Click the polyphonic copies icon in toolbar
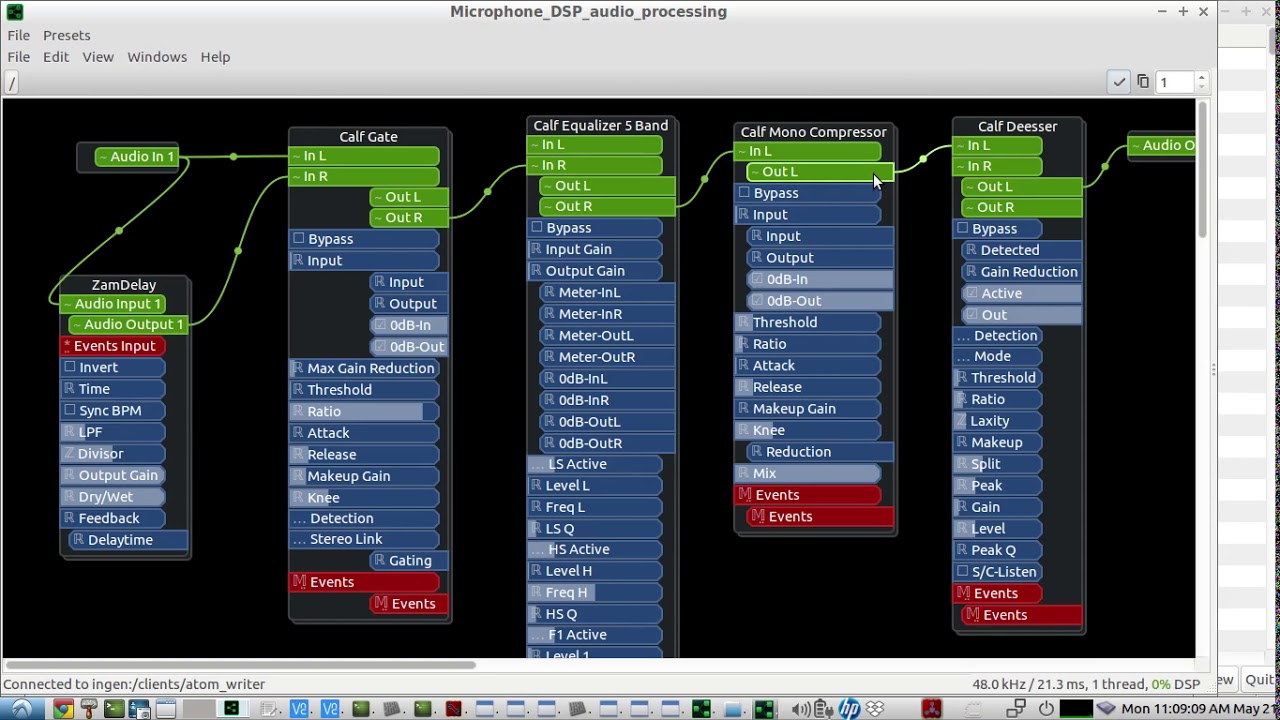Screen dimensions: 1280x720 (x=1143, y=82)
